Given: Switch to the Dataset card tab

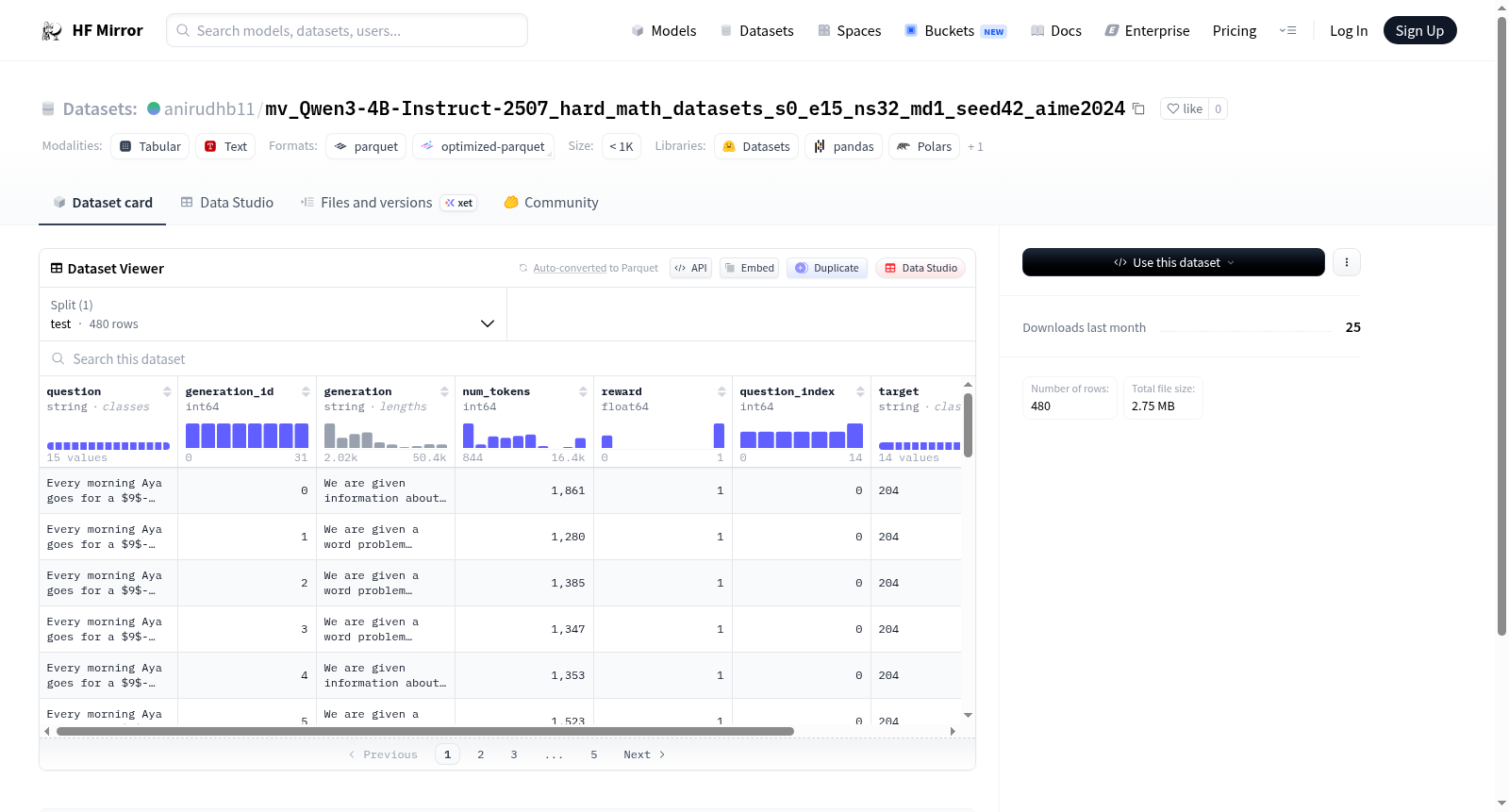Looking at the screenshot, I should tap(103, 203).
